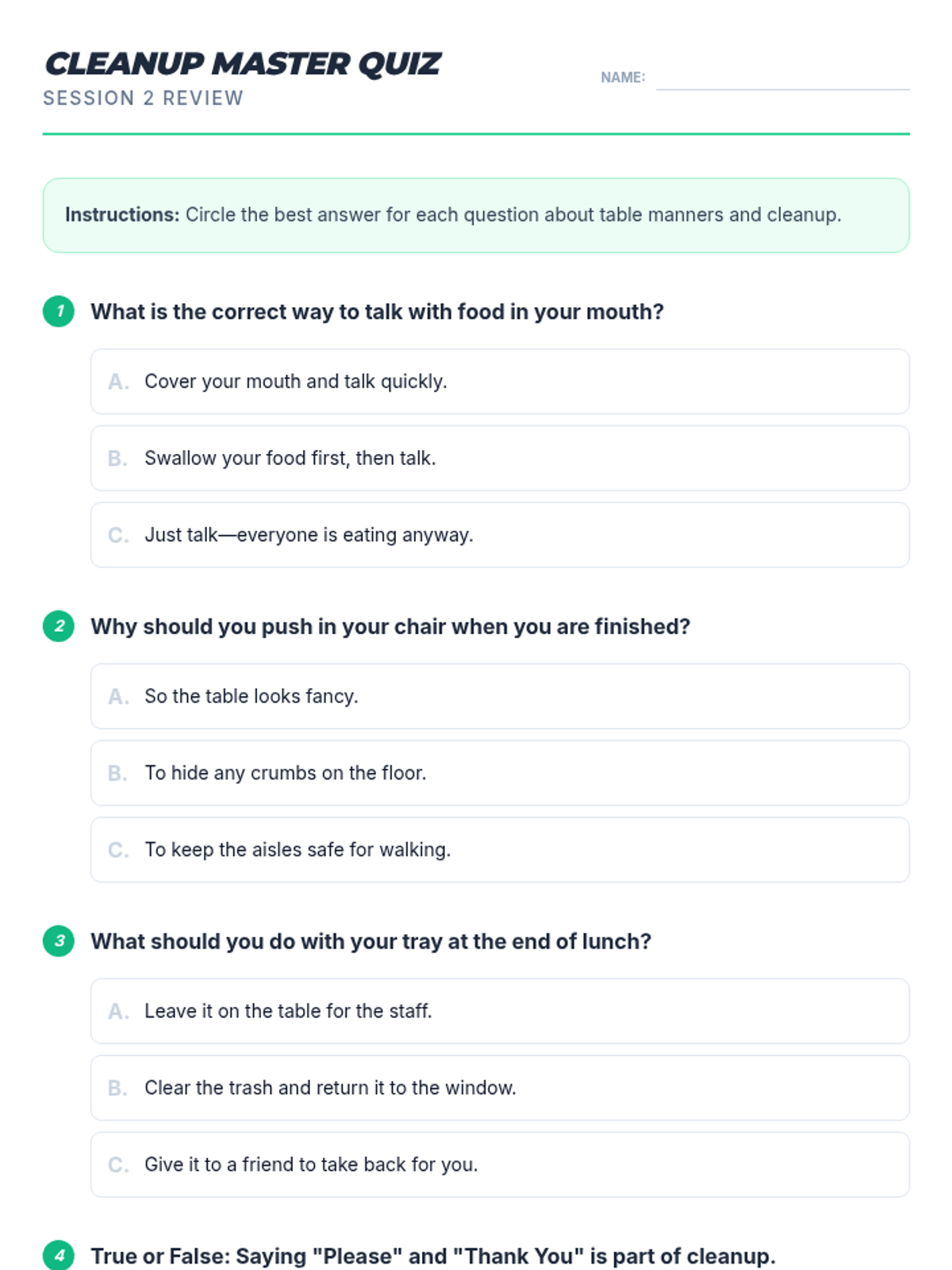Click the question 1 number badge

[x=59, y=311]
